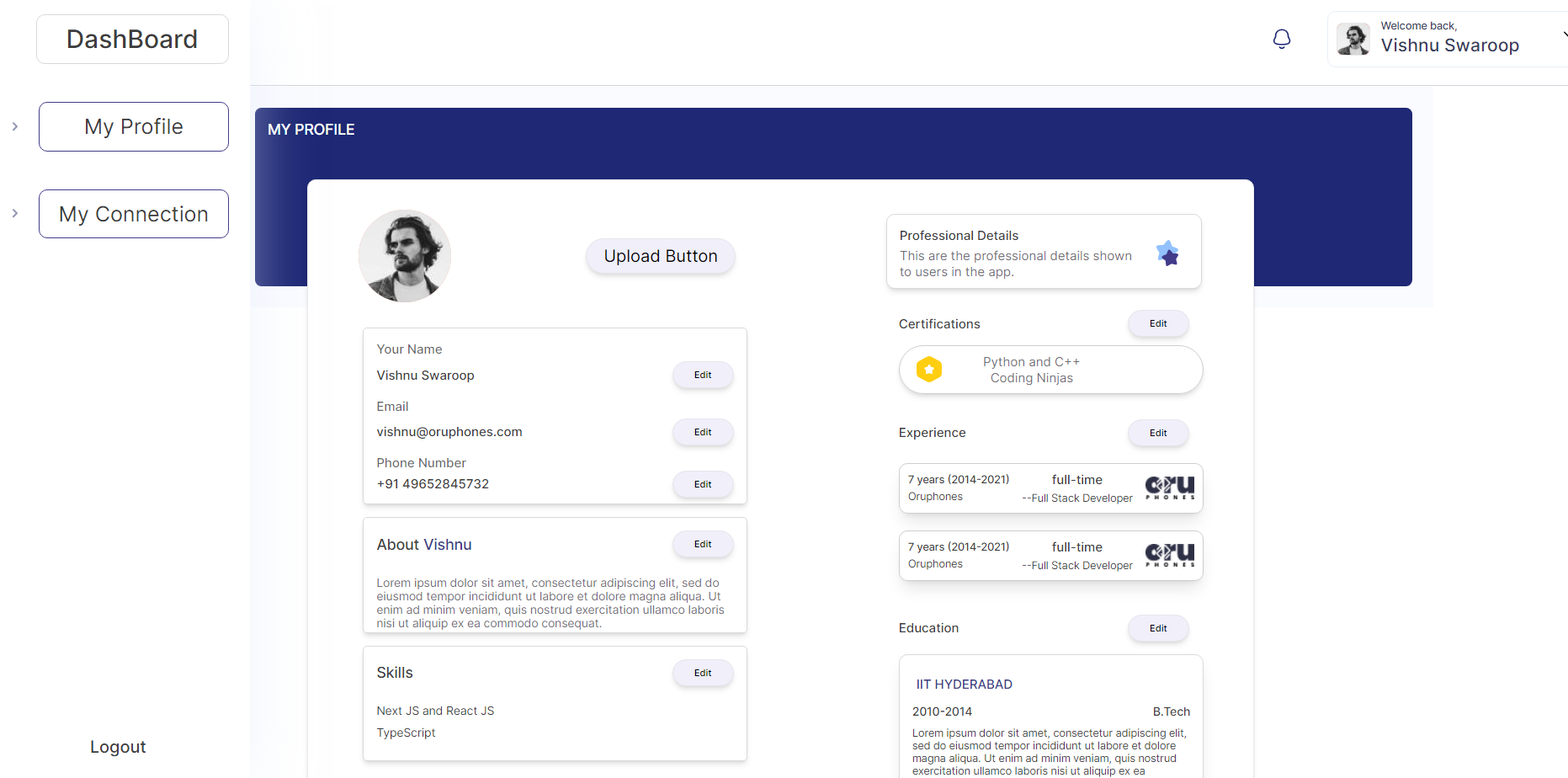Click Logout at the bottom left
The image size is (1568, 778).
tap(118, 747)
